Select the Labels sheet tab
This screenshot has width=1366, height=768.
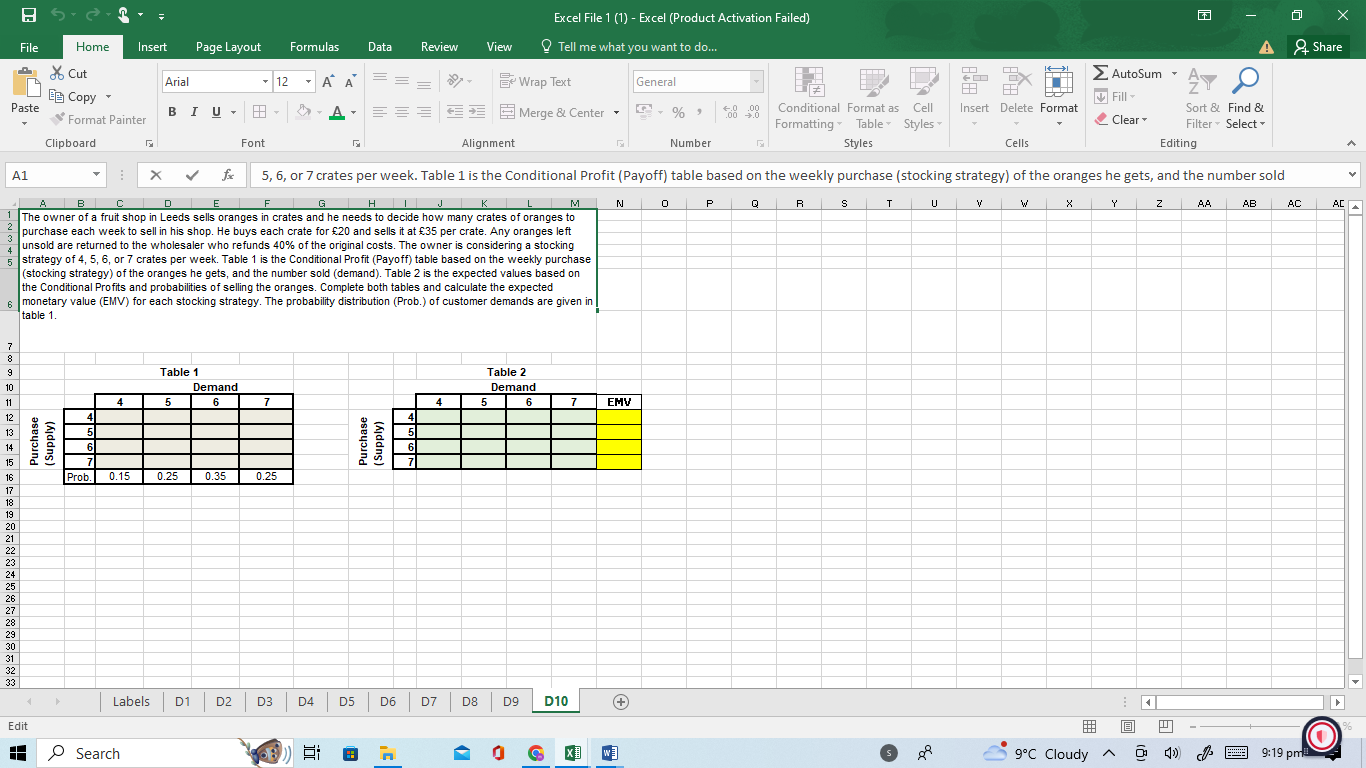131,702
